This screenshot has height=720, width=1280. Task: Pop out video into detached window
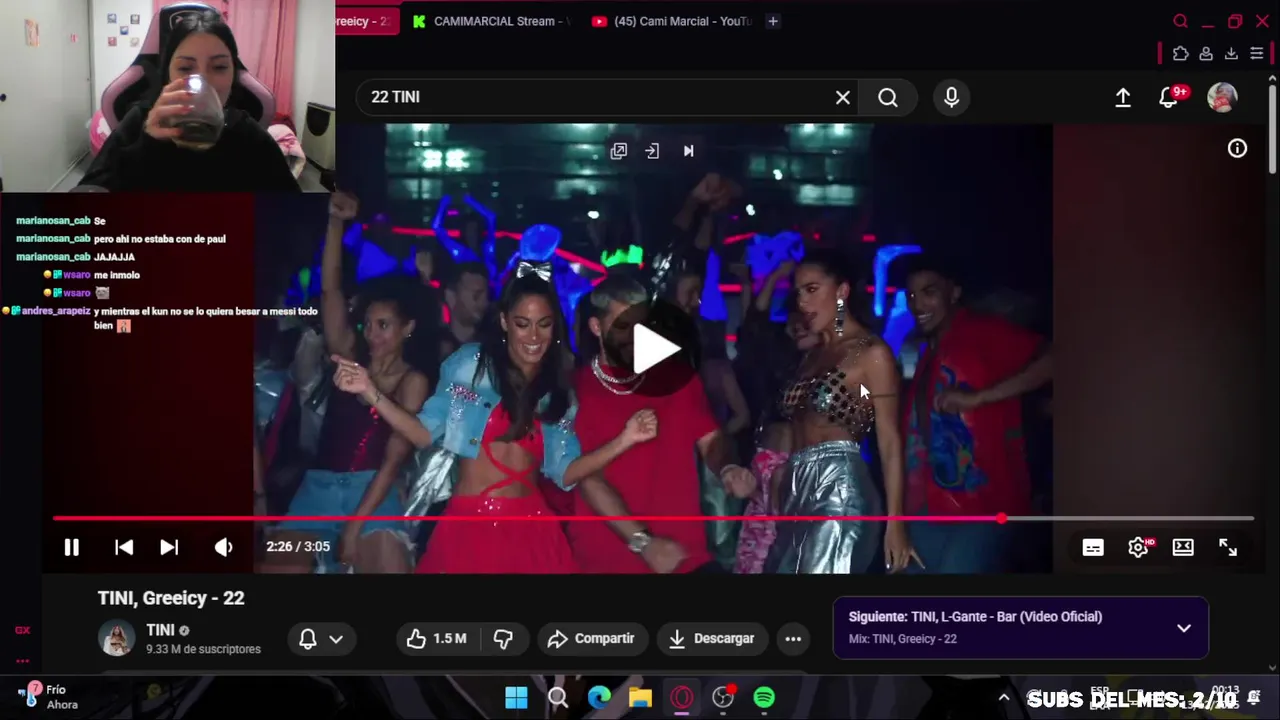click(619, 151)
